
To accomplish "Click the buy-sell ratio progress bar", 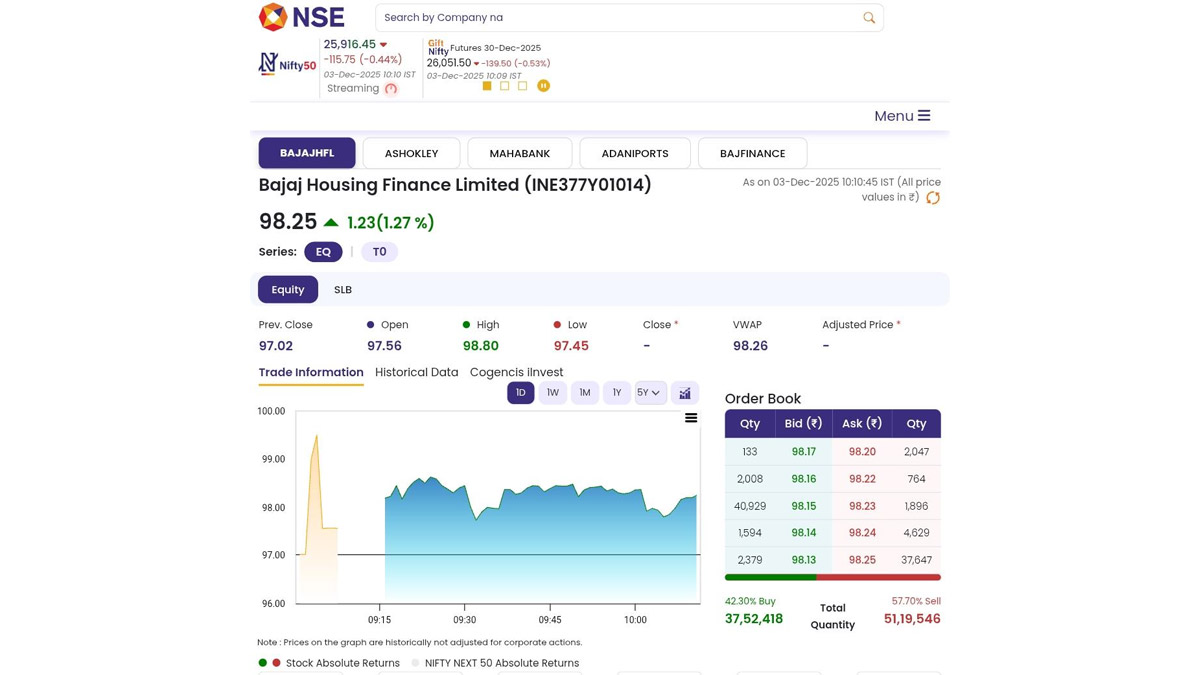I will (x=832, y=577).
